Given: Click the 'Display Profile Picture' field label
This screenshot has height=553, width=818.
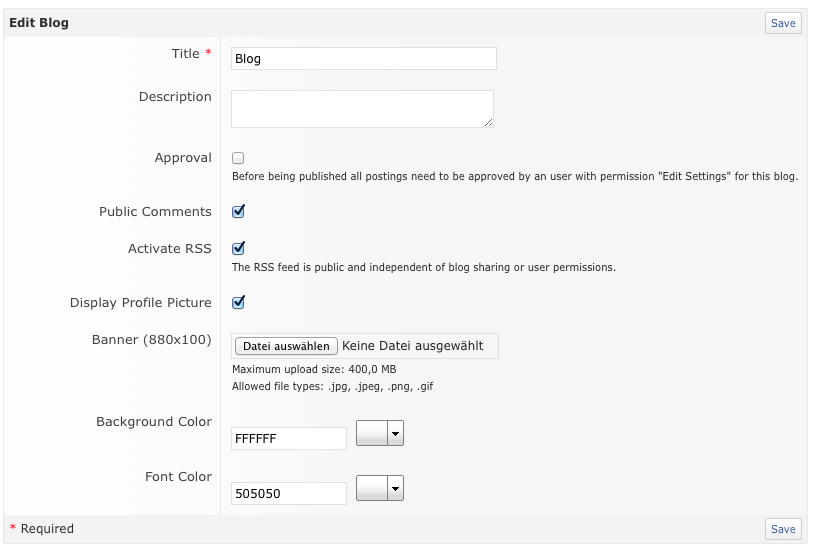Looking at the screenshot, I should (x=141, y=303).
